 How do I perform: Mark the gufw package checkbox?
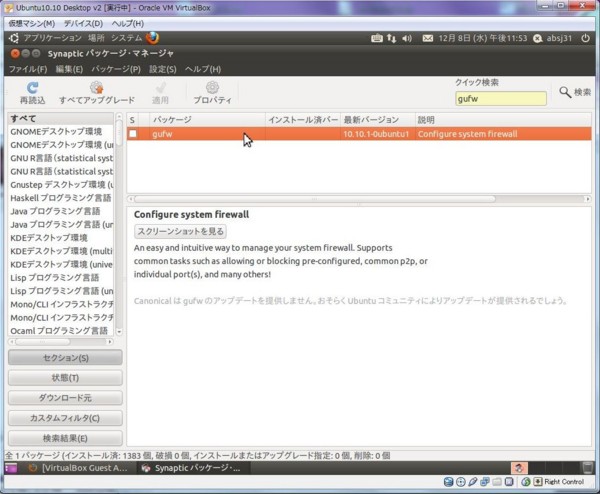(133, 134)
